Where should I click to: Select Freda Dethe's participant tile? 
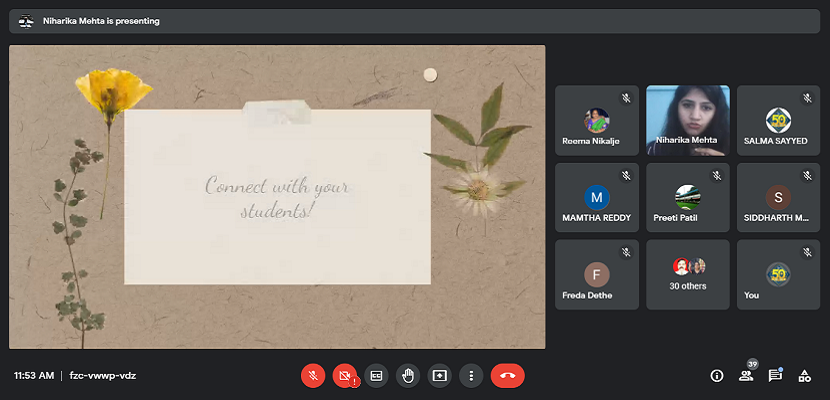point(597,274)
